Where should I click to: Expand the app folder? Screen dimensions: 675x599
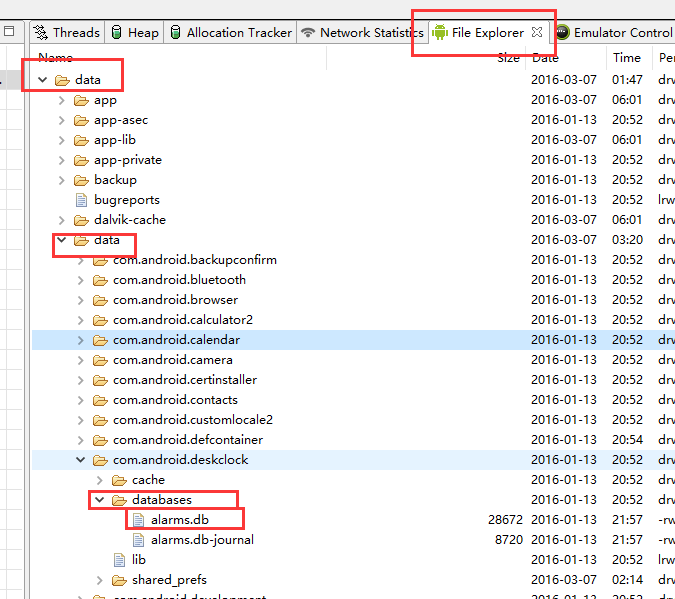click(62, 100)
